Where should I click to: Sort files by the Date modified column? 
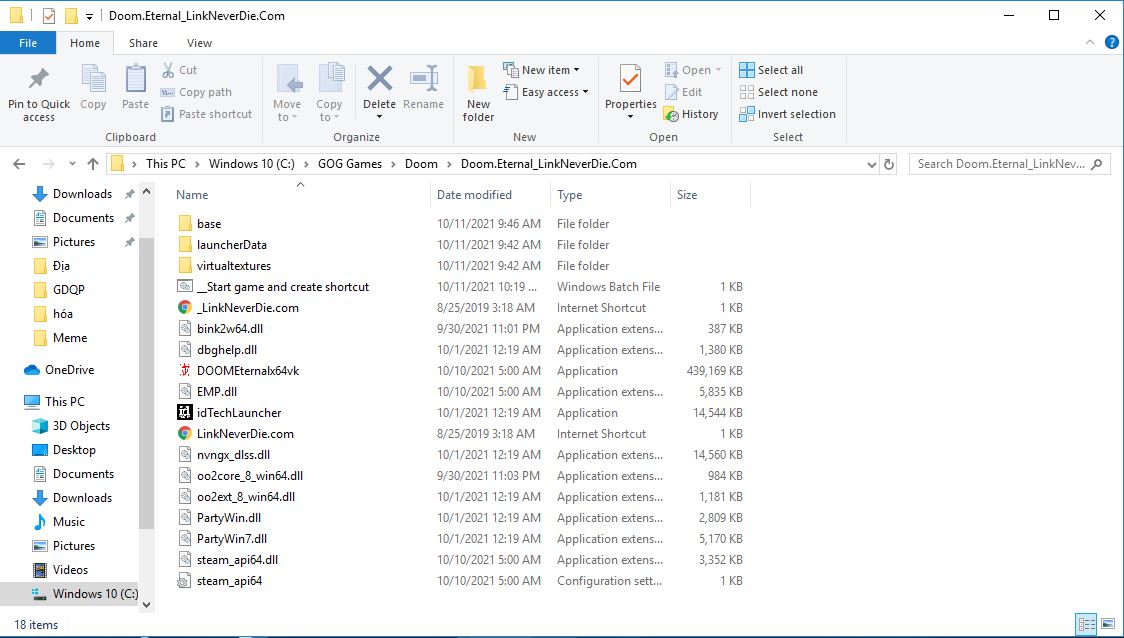(474, 195)
